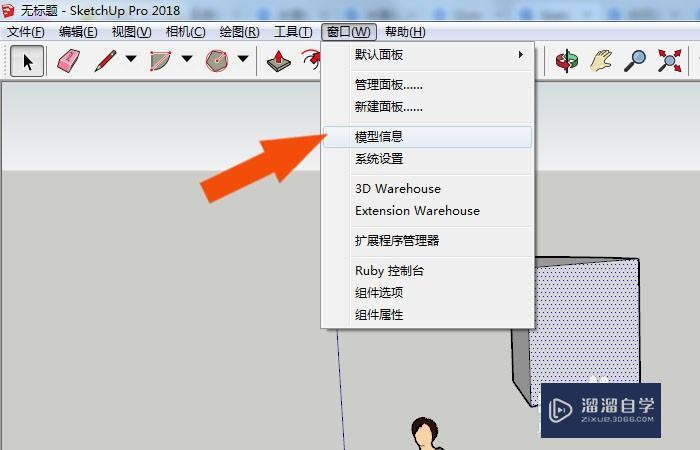Open Extension Warehouse entry
This screenshot has width=700, height=450.
429,211
